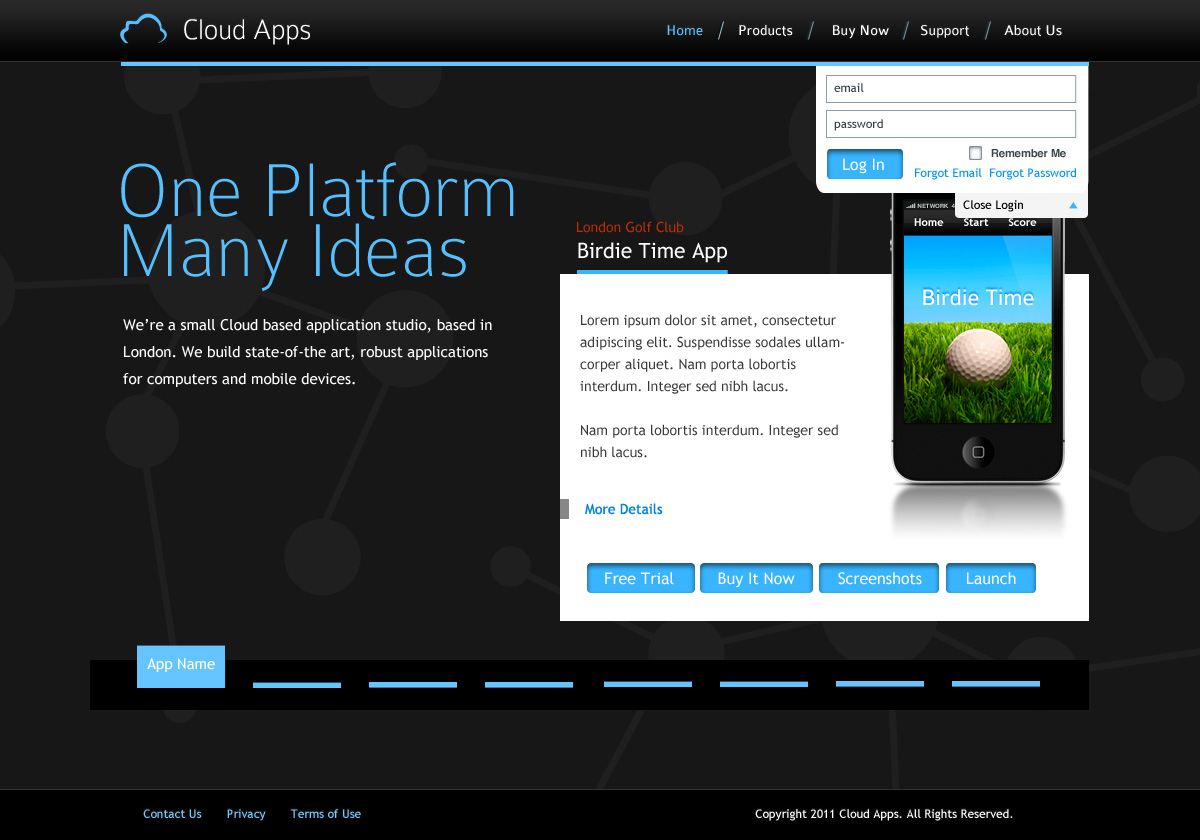1200x840 pixels.
Task: Click the gray marker beside More Details
Action: tap(564, 509)
